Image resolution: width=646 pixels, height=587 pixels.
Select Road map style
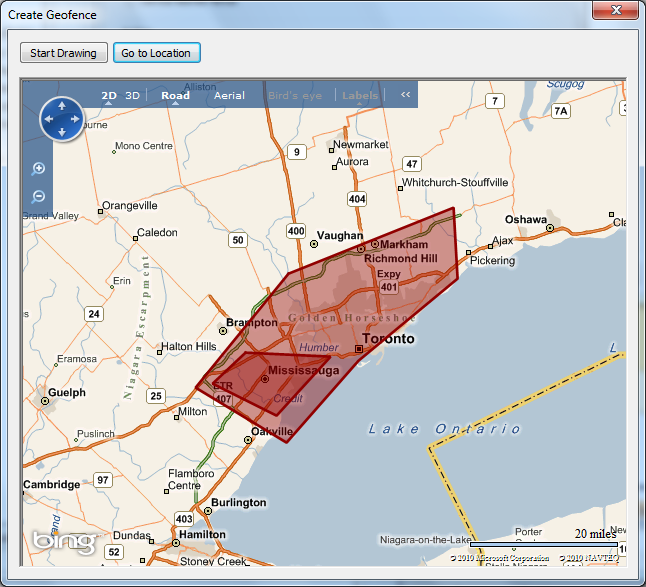(176, 96)
